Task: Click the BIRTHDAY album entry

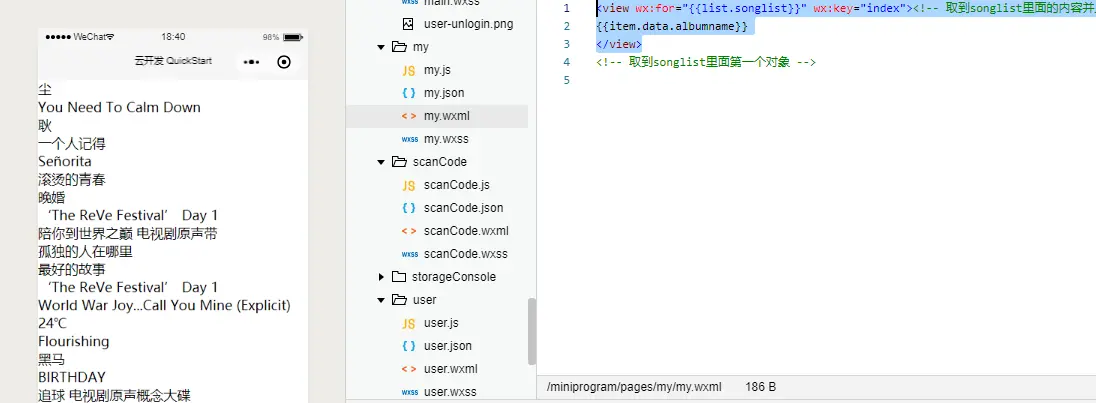Action: pyautogui.click(x=72, y=377)
